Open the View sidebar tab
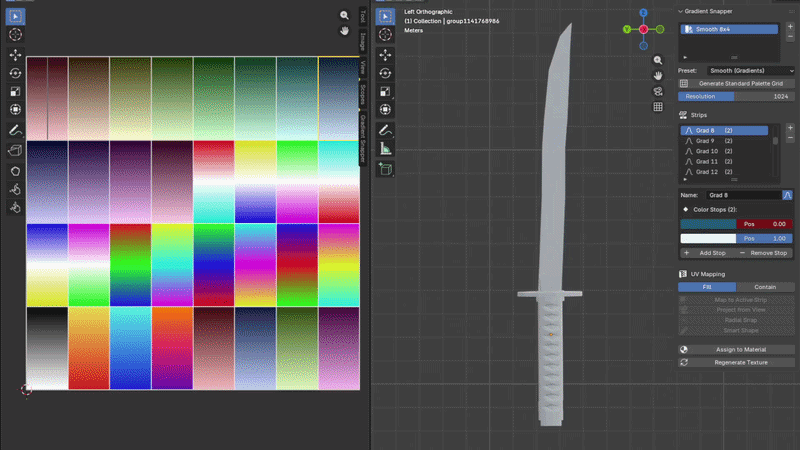 click(x=363, y=67)
